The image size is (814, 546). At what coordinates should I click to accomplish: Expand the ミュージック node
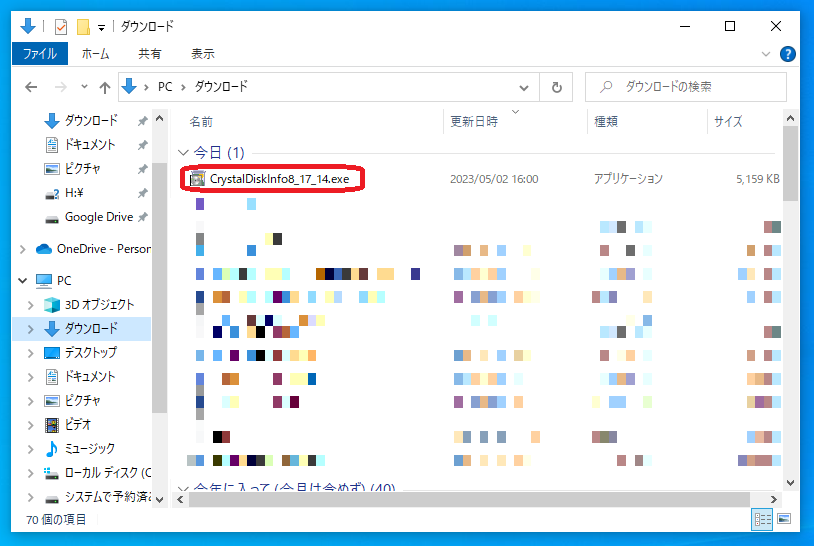click(x=31, y=449)
